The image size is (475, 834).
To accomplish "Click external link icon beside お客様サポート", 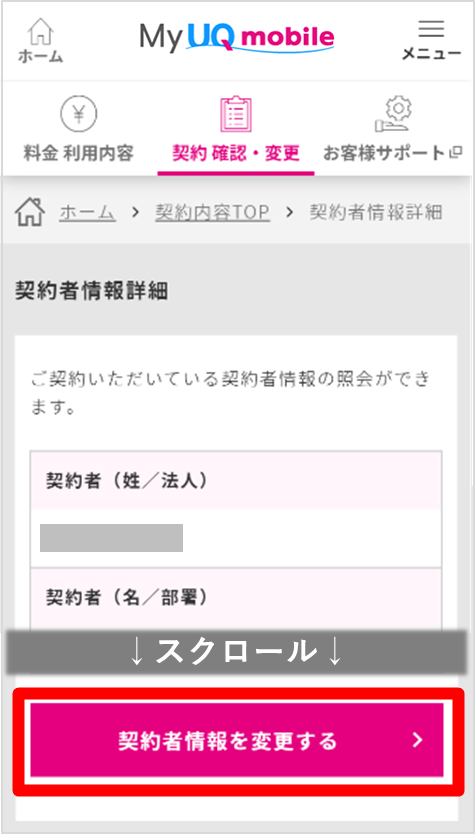I will (x=455, y=154).
